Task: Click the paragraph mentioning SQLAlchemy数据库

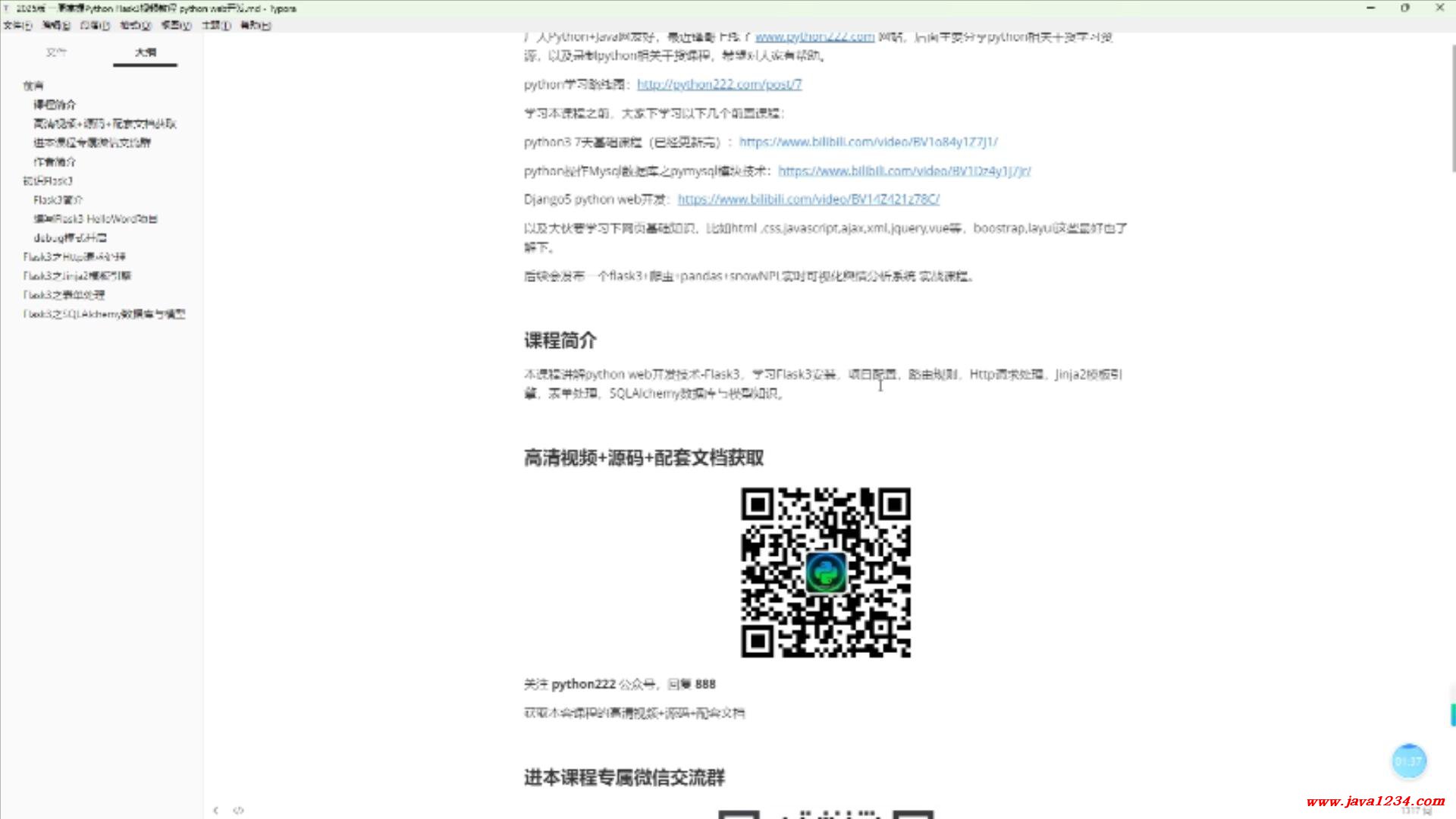Action: tap(823, 384)
